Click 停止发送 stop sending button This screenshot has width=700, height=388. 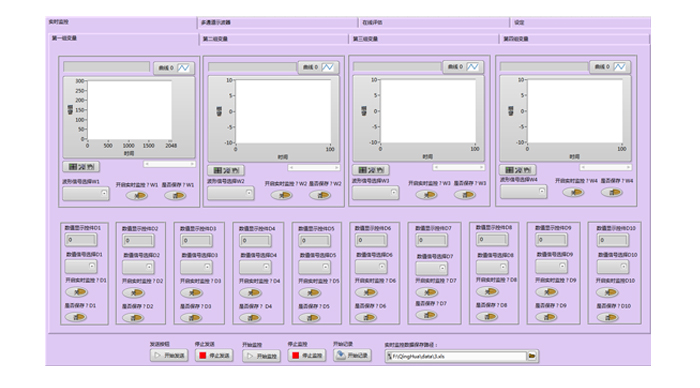[x=214, y=355]
